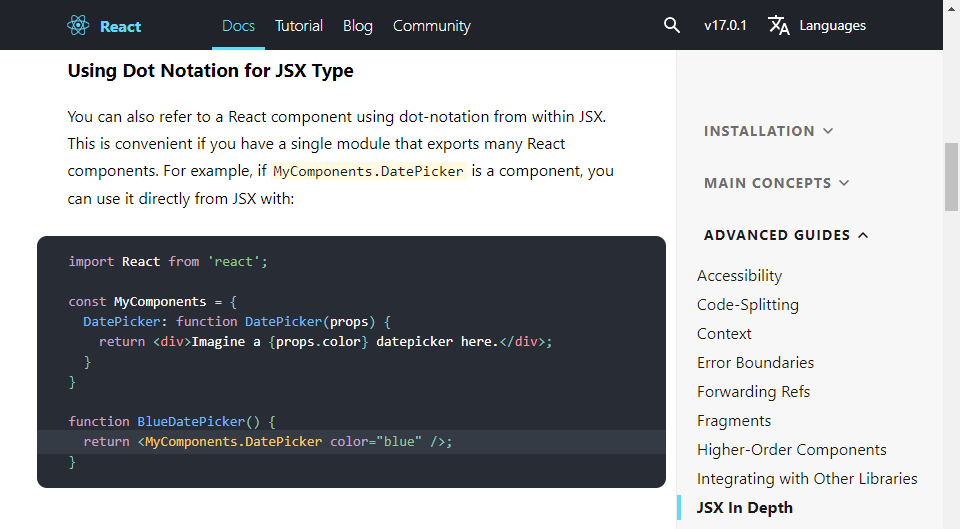Open the Tutorial tab
Screen dimensions: 960x529
pyautogui.click(x=299, y=26)
